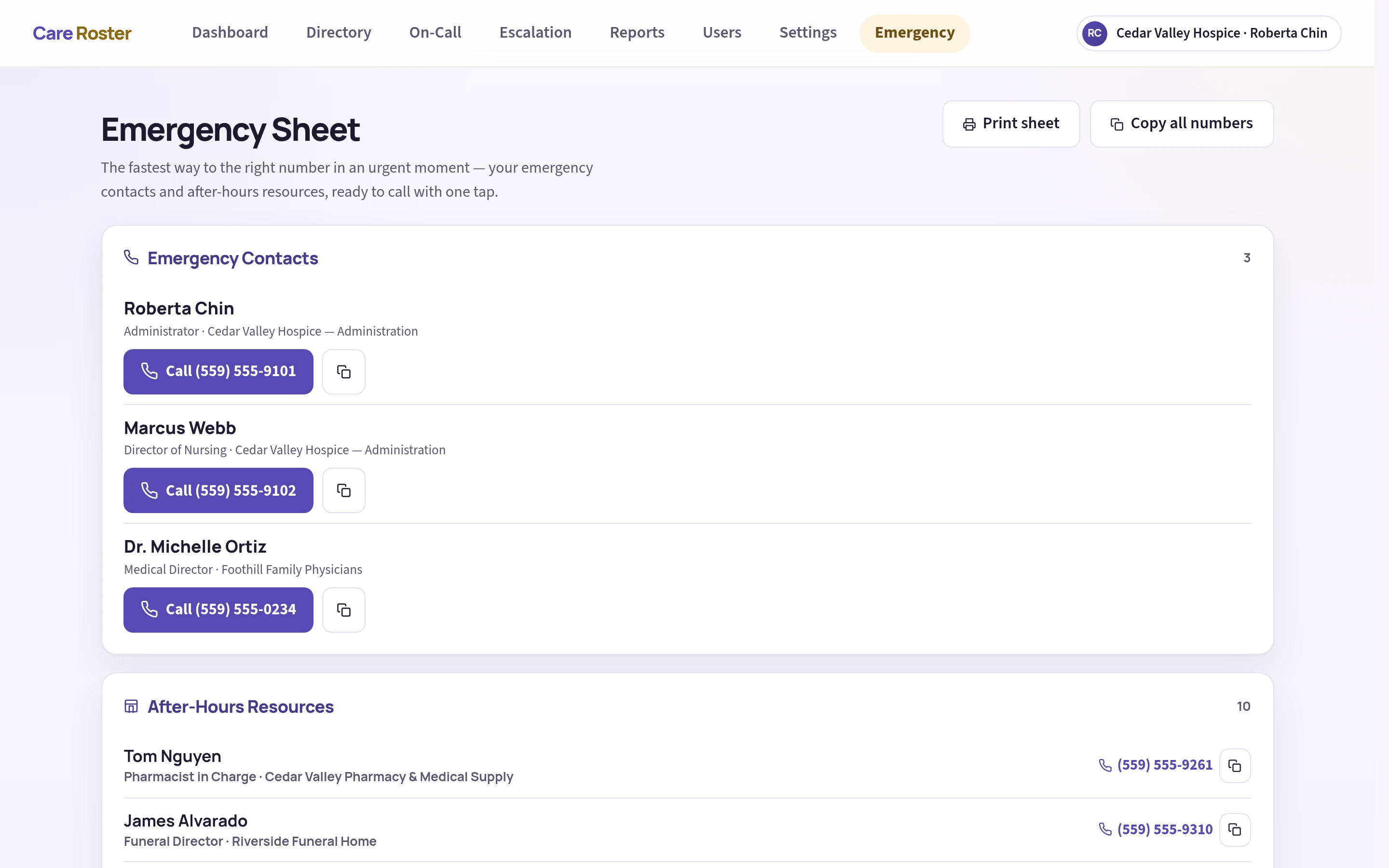Click 'Pharmacist in Charge' subtitle text
1389x868 pixels.
tap(190, 777)
